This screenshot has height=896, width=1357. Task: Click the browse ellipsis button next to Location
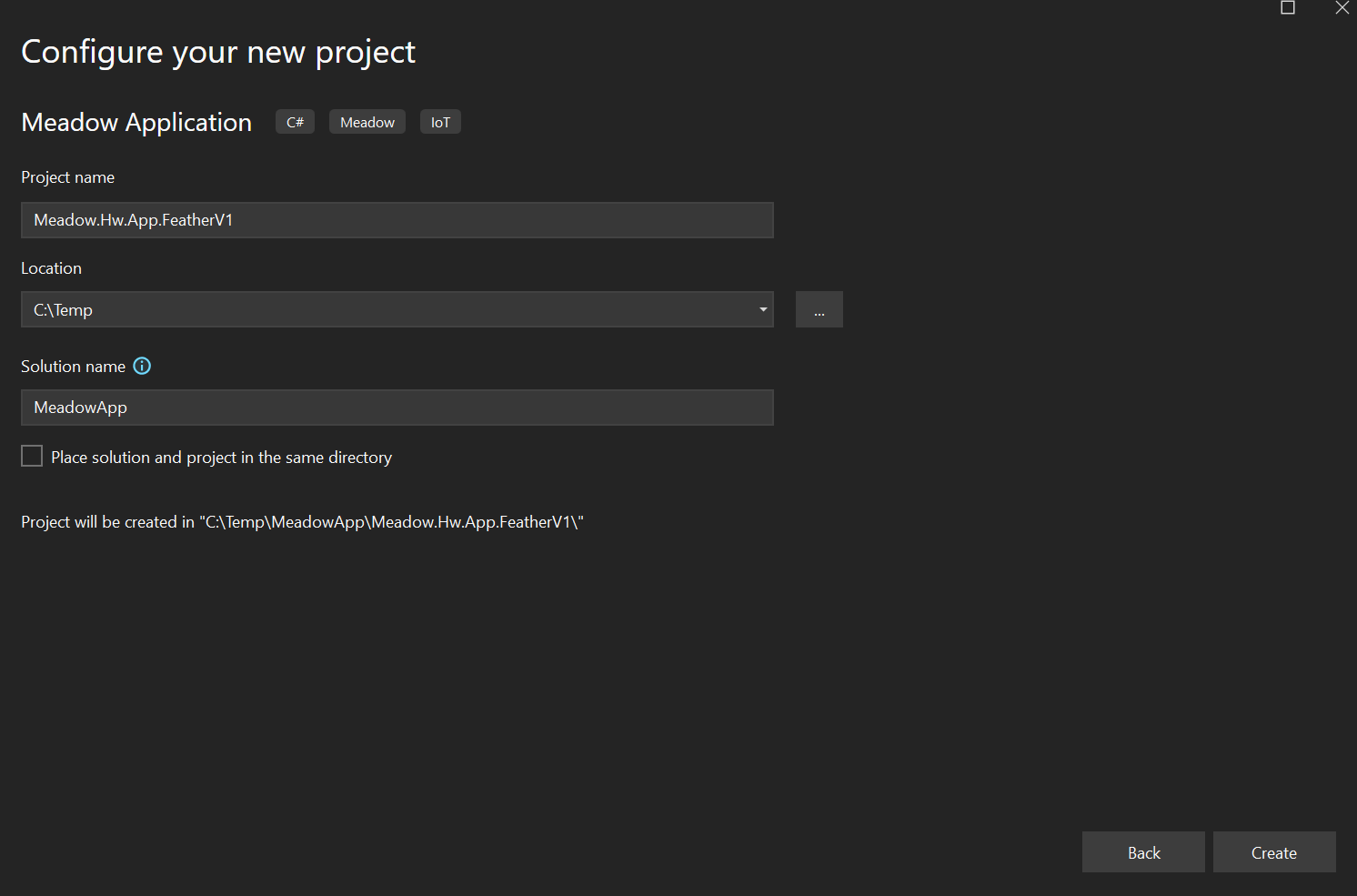tap(819, 309)
